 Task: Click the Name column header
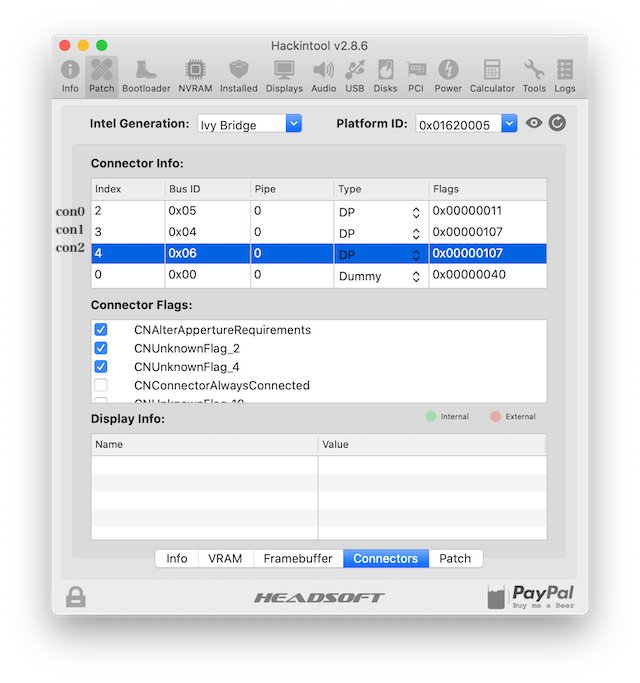[x=204, y=445]
